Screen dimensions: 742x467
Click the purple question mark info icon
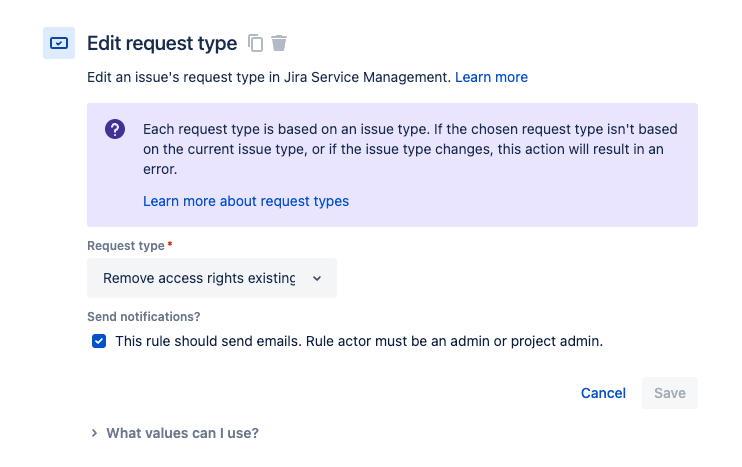(115, 129)
